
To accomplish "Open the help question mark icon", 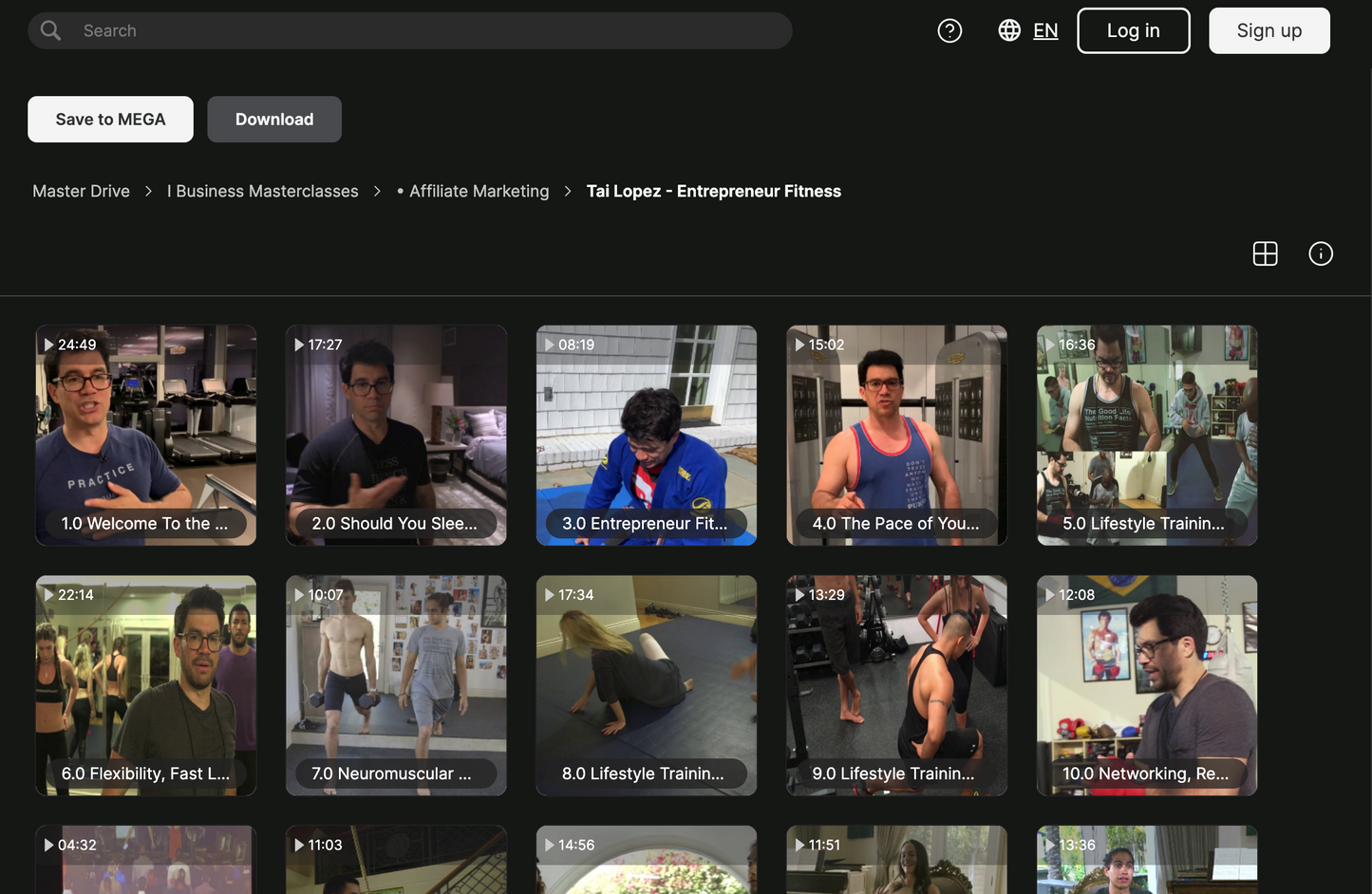I will (949, 30).
